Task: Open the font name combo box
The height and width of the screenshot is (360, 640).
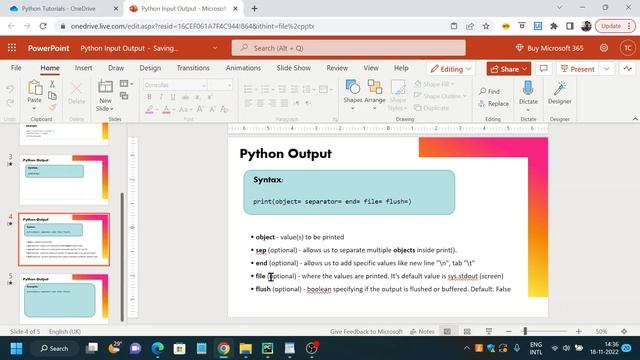Action: (175, 85)
